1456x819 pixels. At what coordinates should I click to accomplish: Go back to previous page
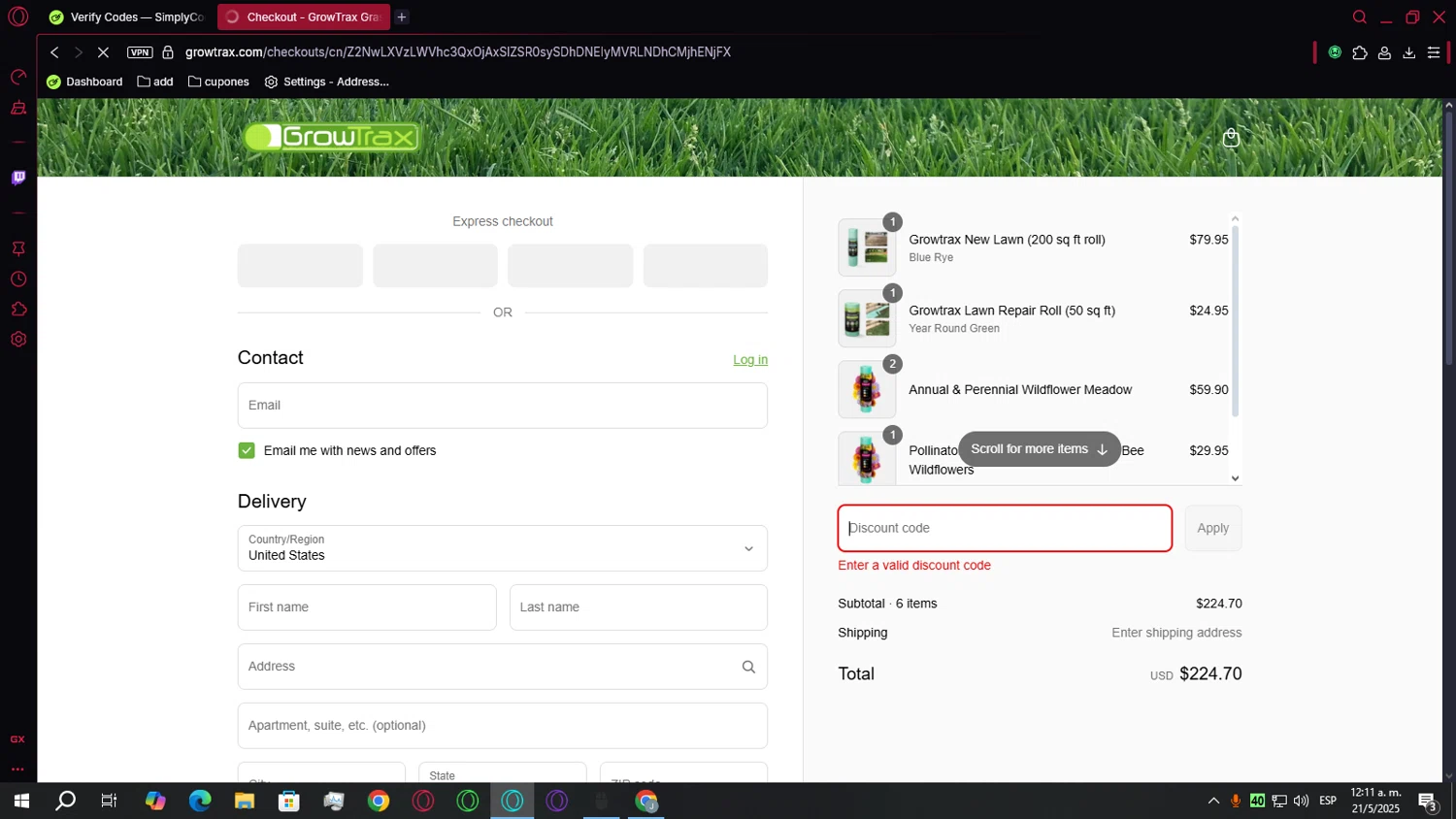tap(54, 52)
